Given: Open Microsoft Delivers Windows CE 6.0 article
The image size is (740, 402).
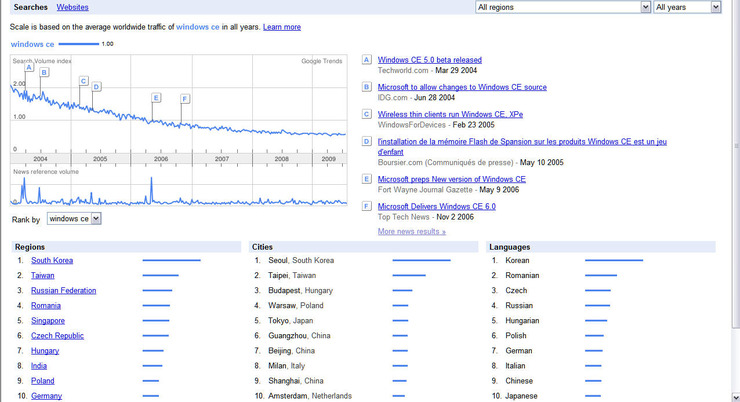Looking at the screenshot, I should pos(437,206).
